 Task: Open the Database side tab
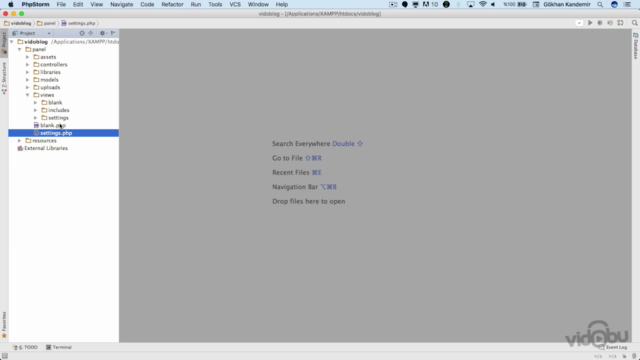tap(636, 46)
